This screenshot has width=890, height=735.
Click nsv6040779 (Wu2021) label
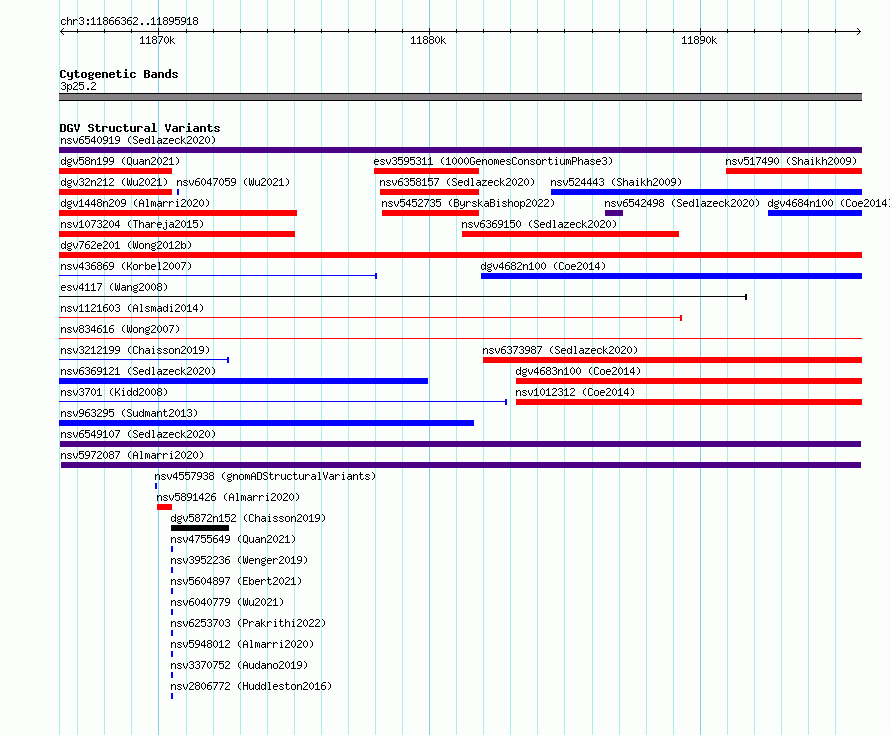coord(227,602)
